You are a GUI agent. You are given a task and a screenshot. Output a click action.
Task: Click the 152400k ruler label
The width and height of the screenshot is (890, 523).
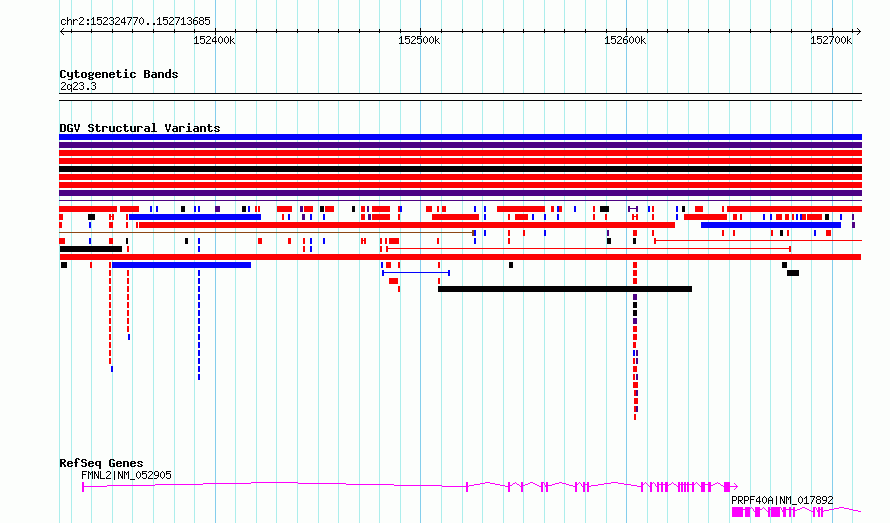[x=214, y=40]
